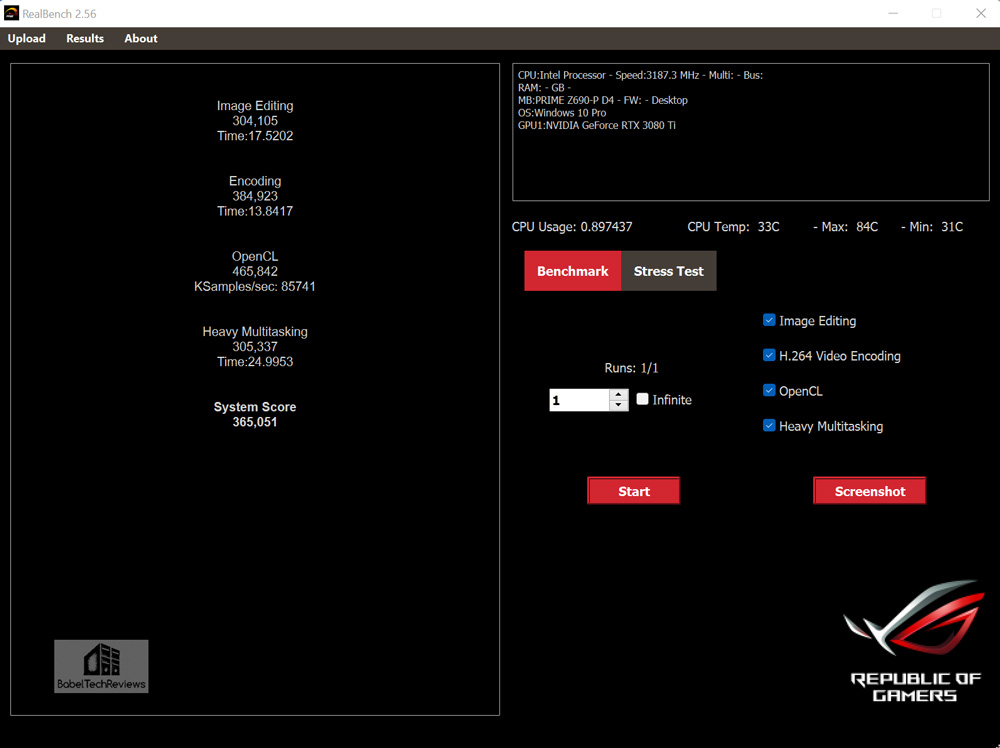Click the KSamples/sec: 85741 line
Image resolution: width=1000 pixels, height=748 pixels.
(x=255, y=287)
